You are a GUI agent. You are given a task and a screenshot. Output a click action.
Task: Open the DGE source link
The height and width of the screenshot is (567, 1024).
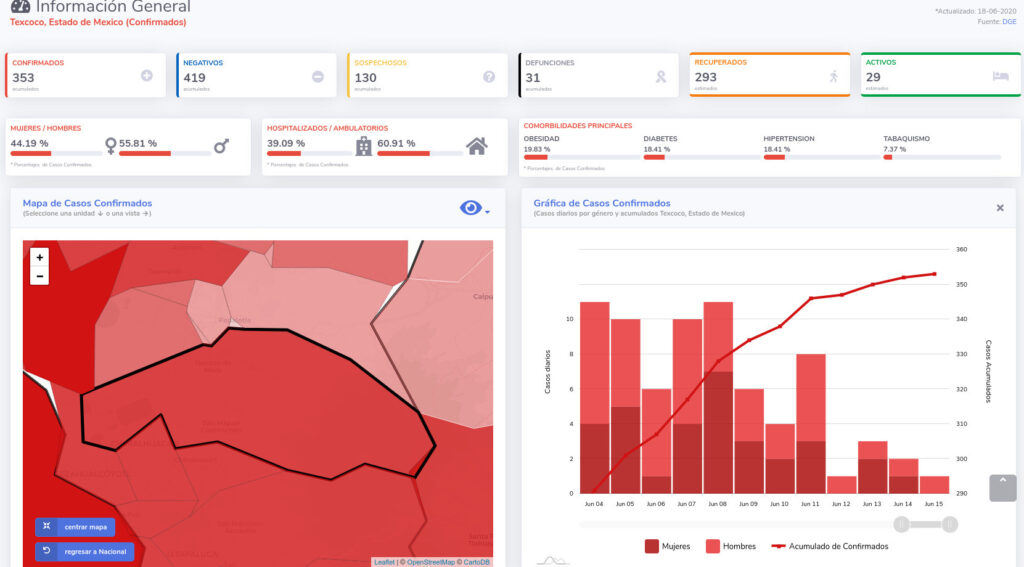(x=1010, y=21)
